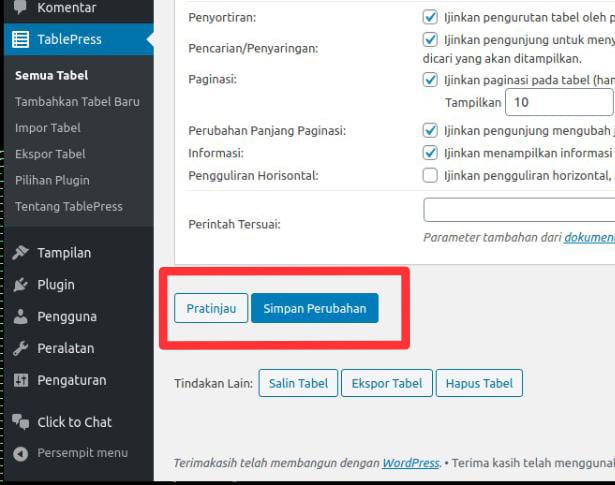Viewport: 615px width, 485px height.
Task: Click the Komentar speech bubble icon
Action: tap(20, 7)
